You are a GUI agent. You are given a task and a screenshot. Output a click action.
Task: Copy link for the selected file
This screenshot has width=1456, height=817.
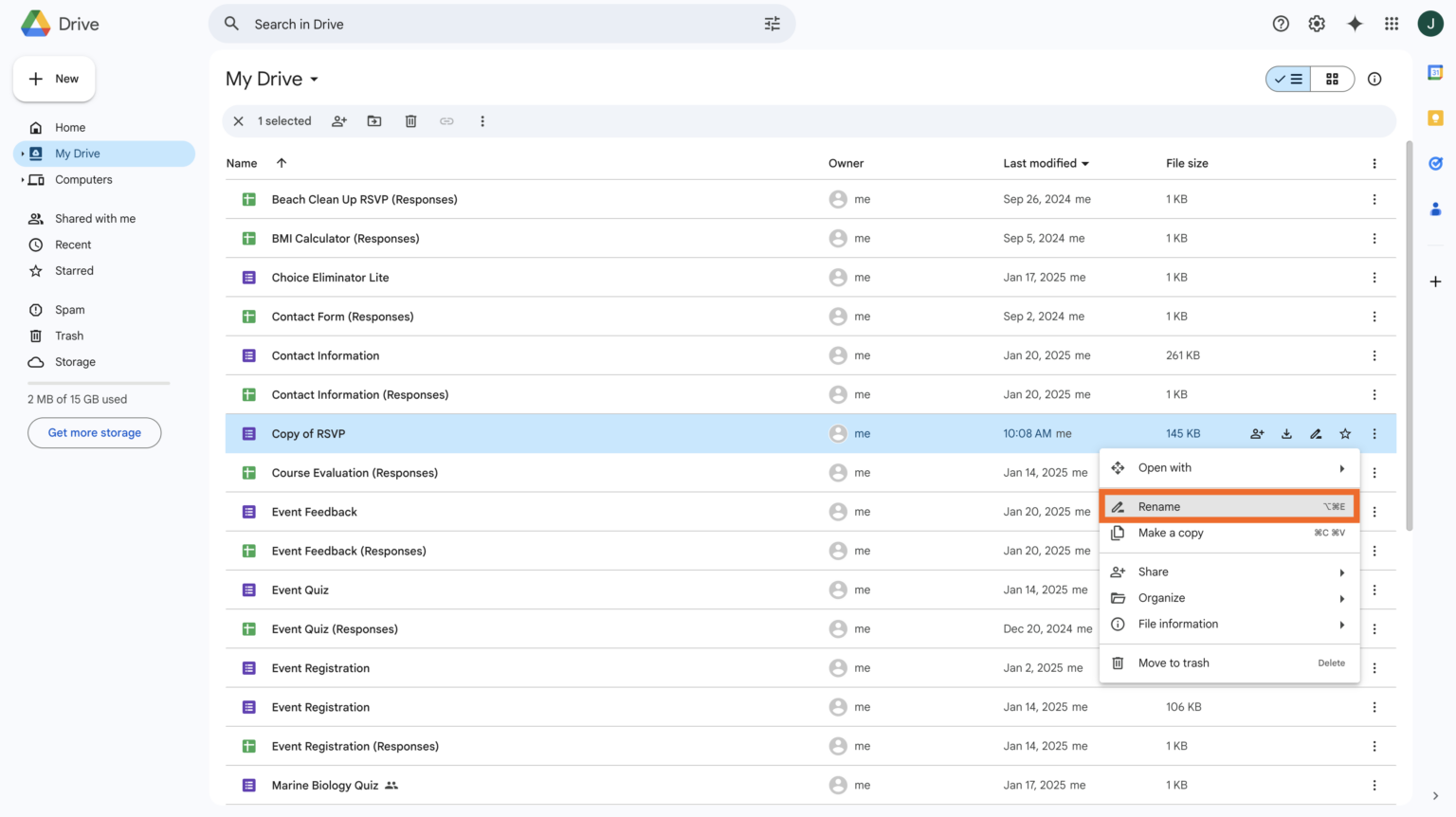(446, 121)
